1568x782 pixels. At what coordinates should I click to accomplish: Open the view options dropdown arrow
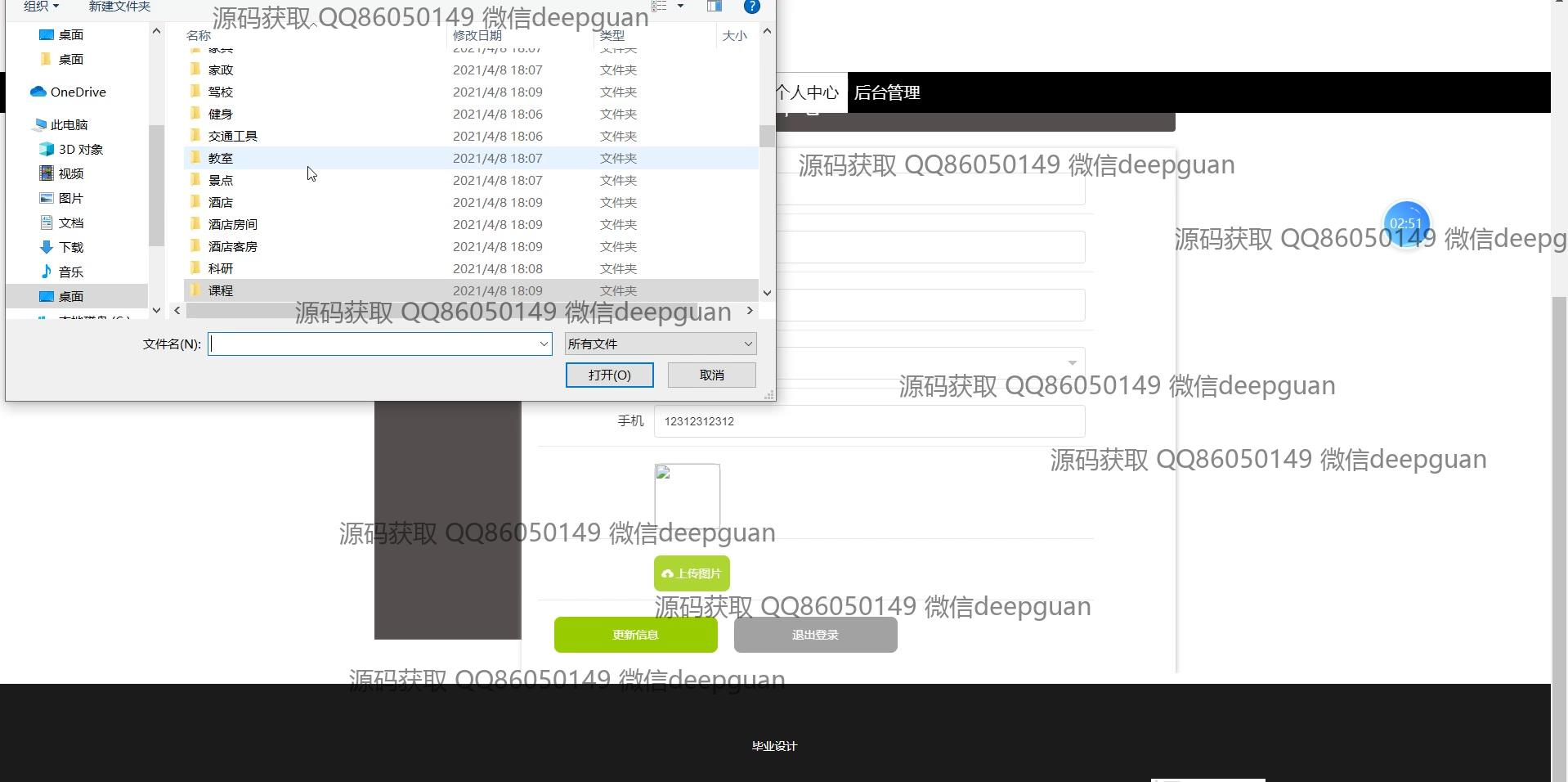pos(680,7)
